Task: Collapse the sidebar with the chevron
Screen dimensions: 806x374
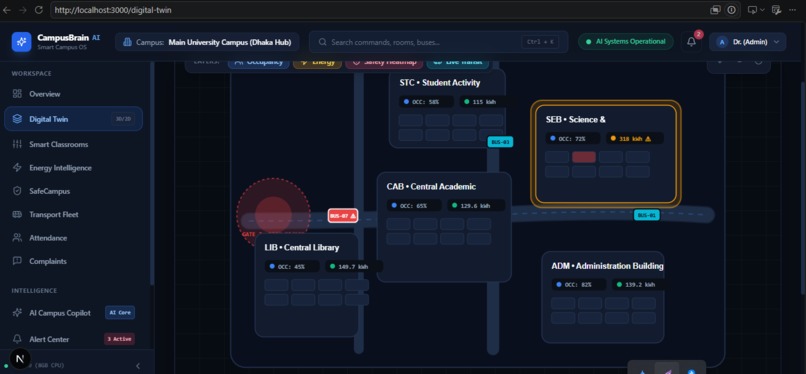Action: [x=138, y=366]
